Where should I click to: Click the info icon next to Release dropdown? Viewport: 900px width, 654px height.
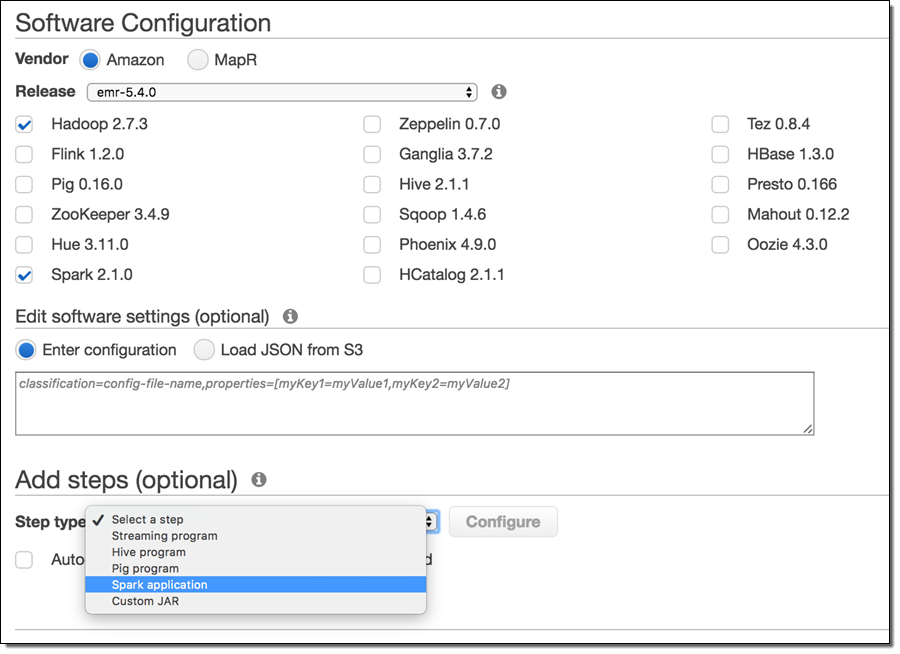click(499, 91)
